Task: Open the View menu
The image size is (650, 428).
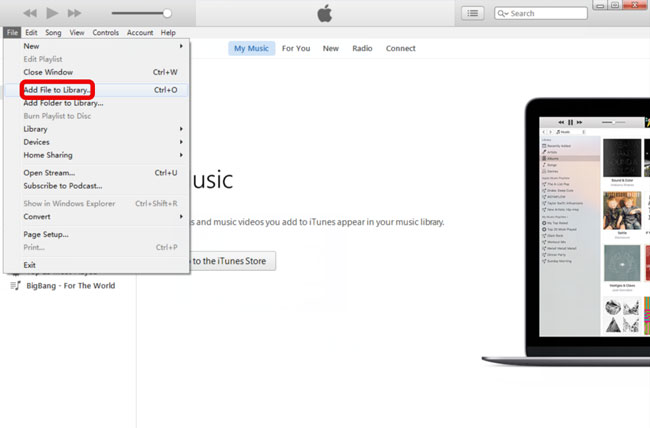Action: (77, 32)
